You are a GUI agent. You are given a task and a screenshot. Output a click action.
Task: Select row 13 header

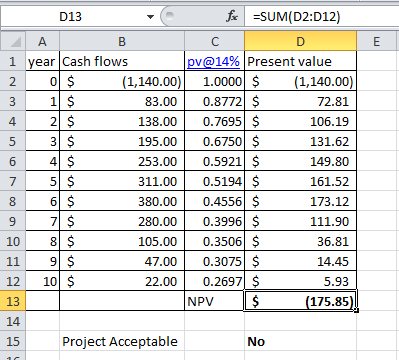pyautogui.click(x=13, y=301)
